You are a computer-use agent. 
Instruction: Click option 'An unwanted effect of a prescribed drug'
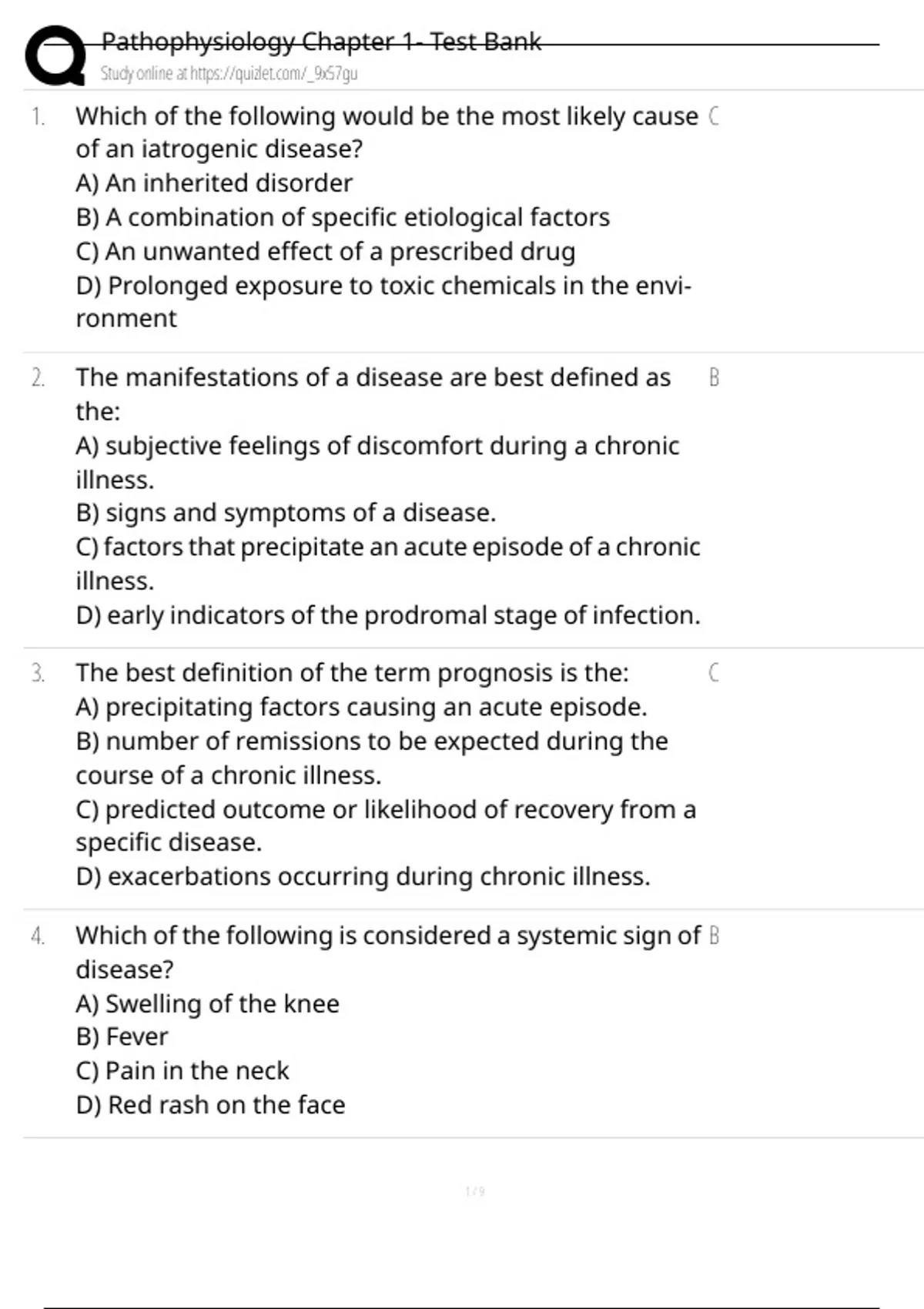pos(326,252)
